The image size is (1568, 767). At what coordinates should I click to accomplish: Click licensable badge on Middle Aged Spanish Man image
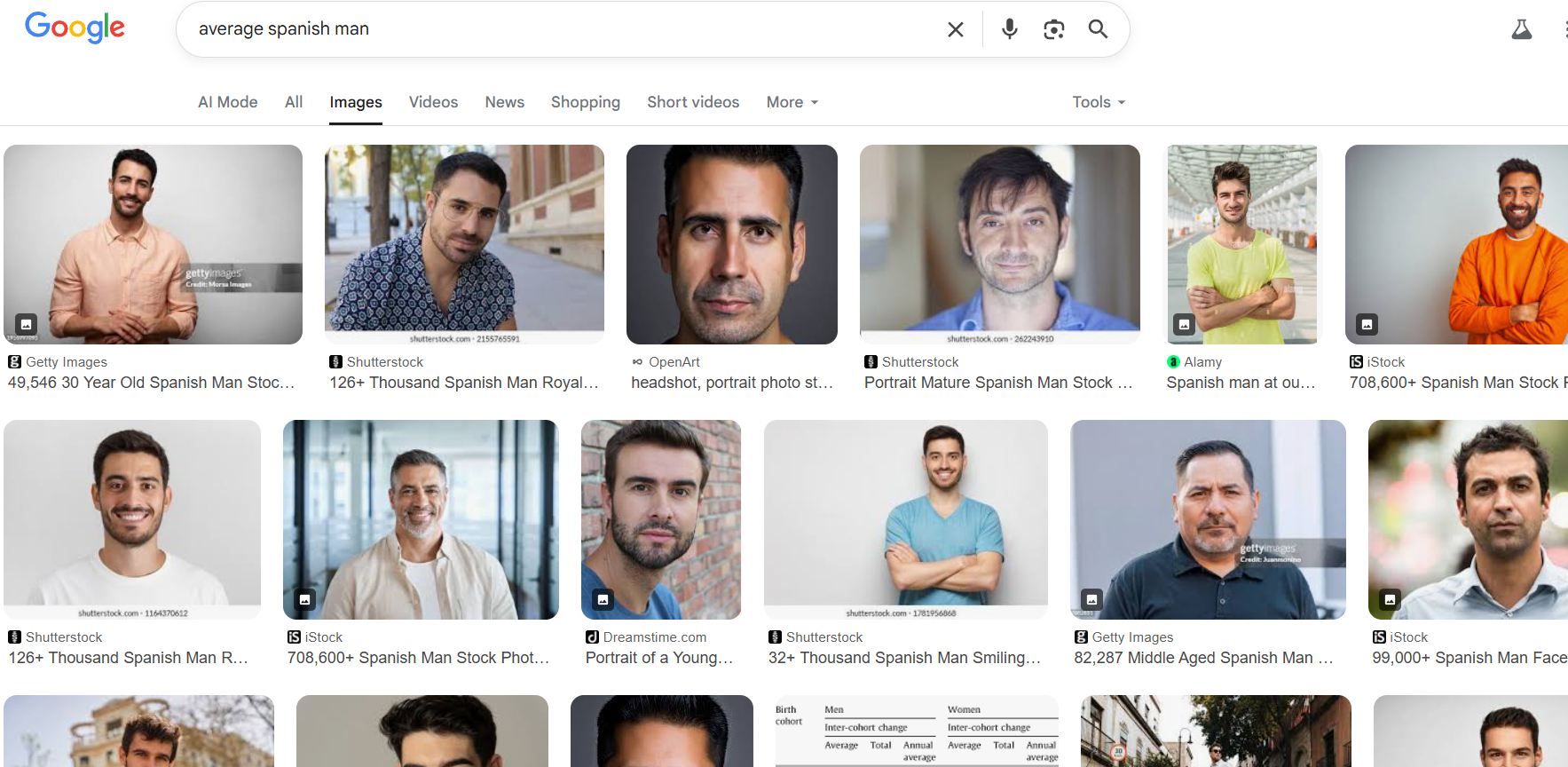pos(1092,599)
